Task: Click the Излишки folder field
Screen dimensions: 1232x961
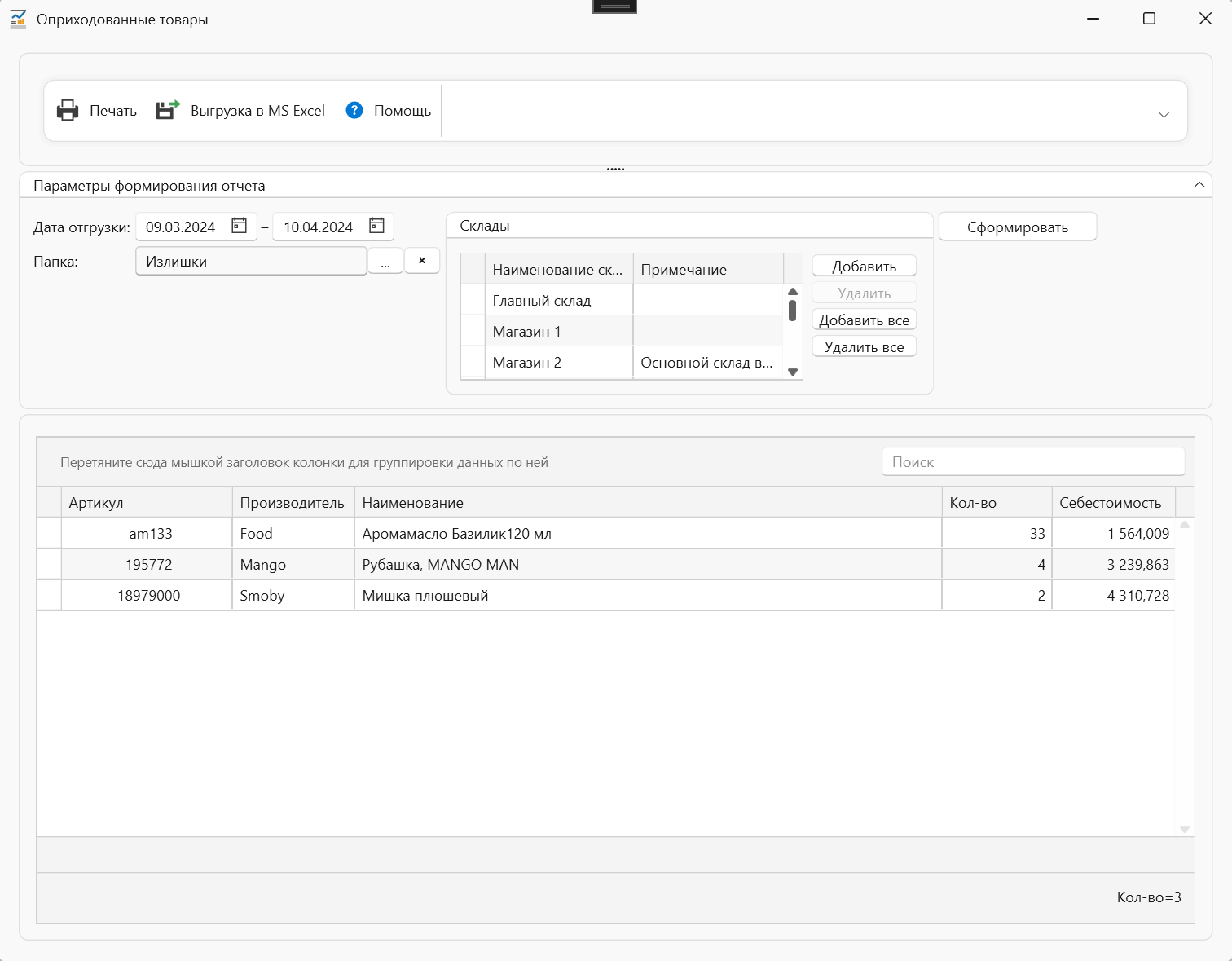Action: [x=251, y=261]
